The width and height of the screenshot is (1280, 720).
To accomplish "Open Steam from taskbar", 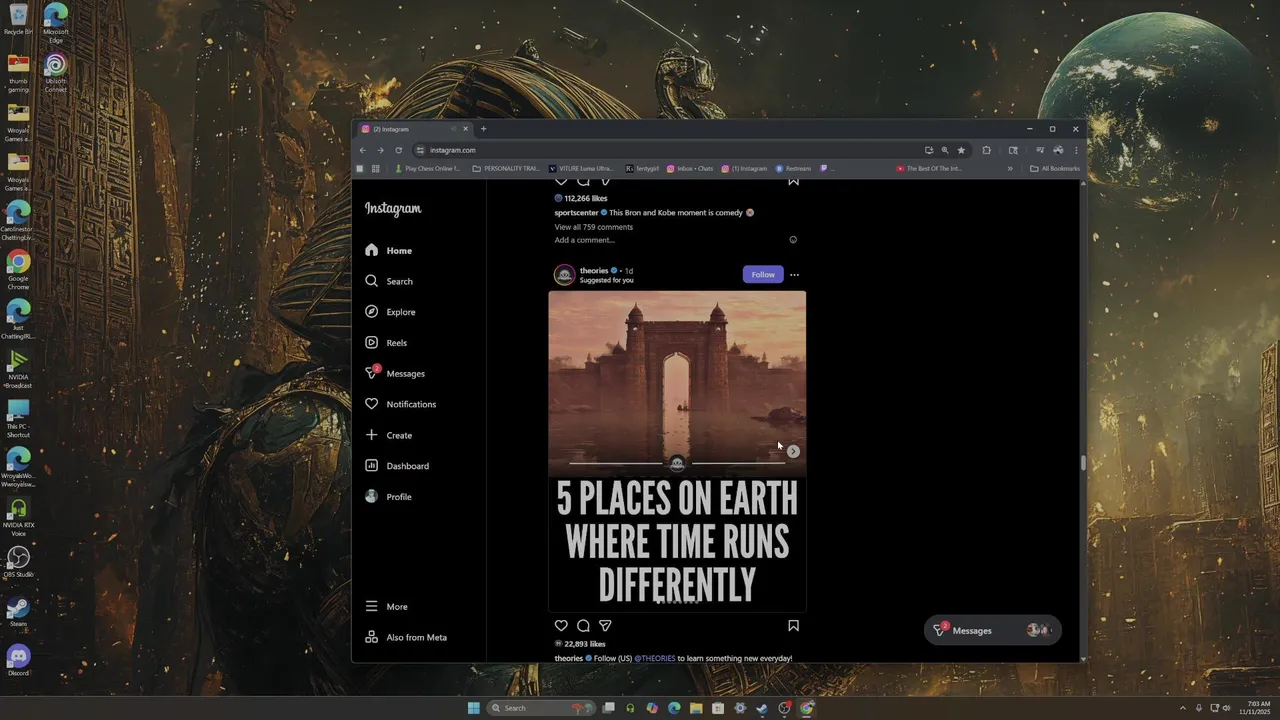I will (x=762, y=708).
